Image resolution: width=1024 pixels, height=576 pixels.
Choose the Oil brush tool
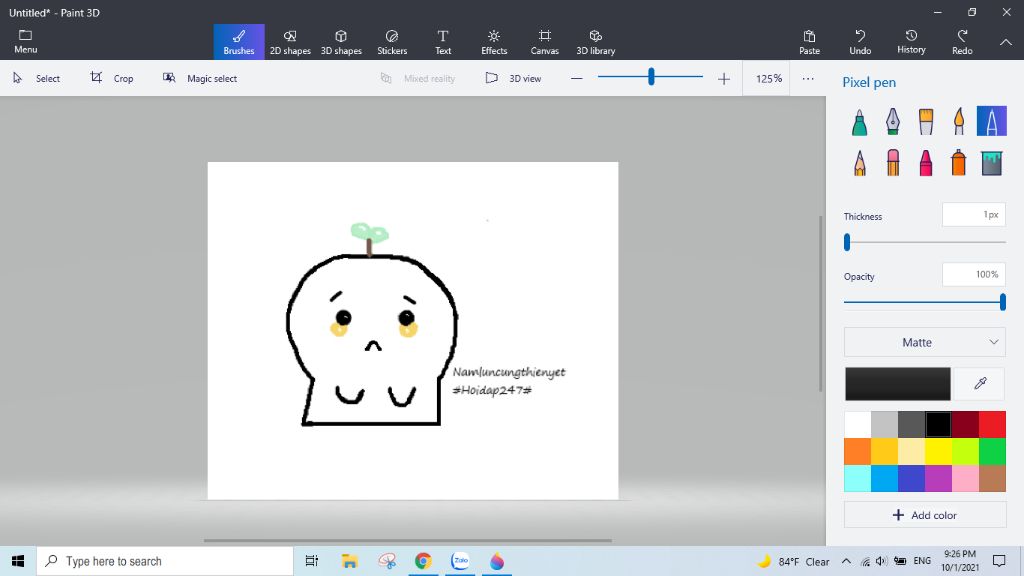926,122
